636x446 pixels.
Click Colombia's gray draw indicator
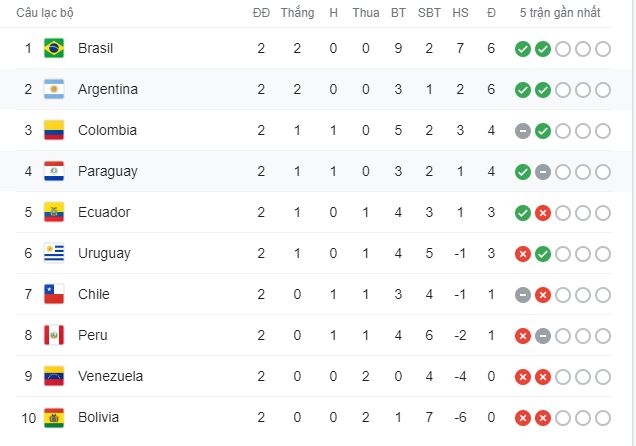[523, 131]
